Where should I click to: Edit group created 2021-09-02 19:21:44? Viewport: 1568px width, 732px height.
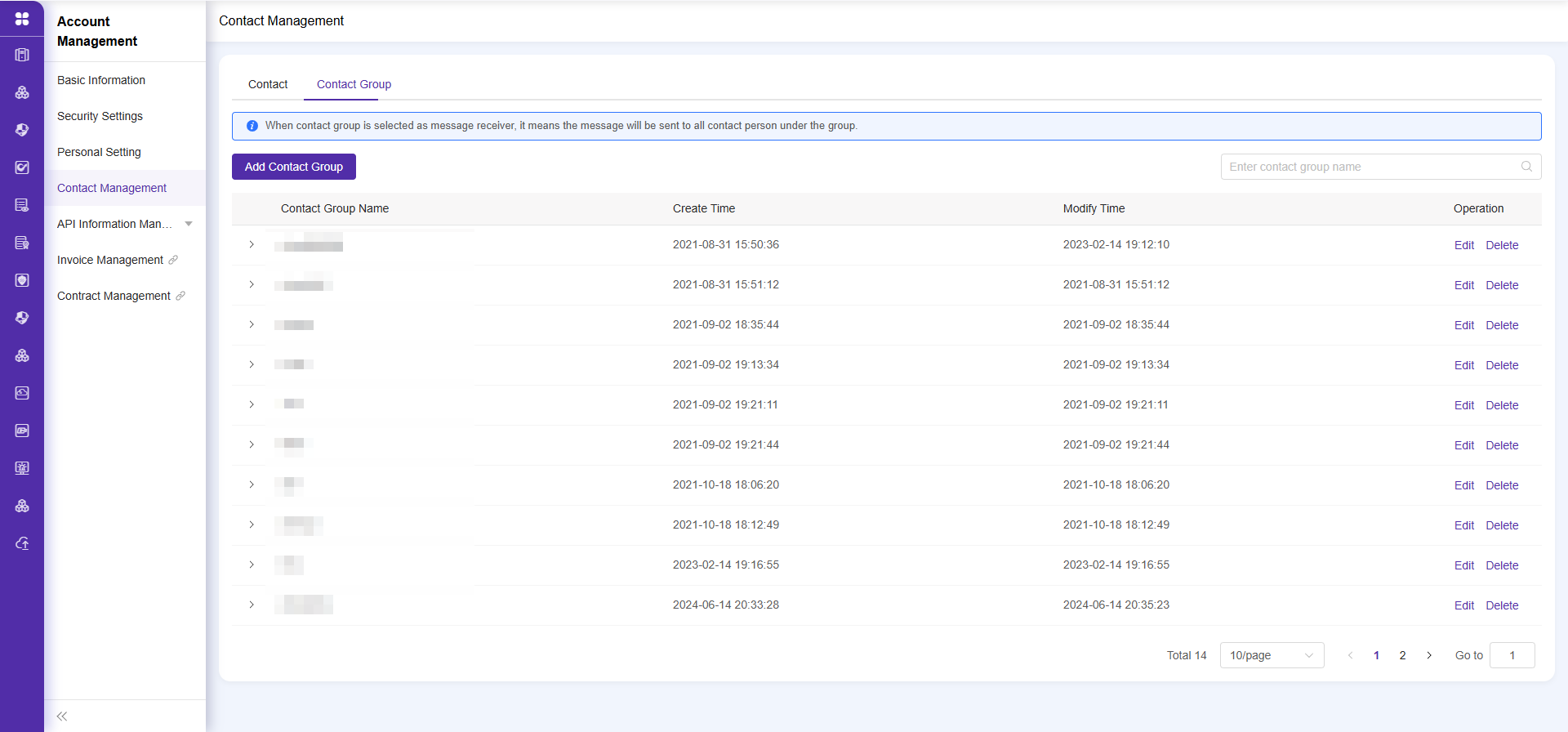click(x=1464, y=445)
